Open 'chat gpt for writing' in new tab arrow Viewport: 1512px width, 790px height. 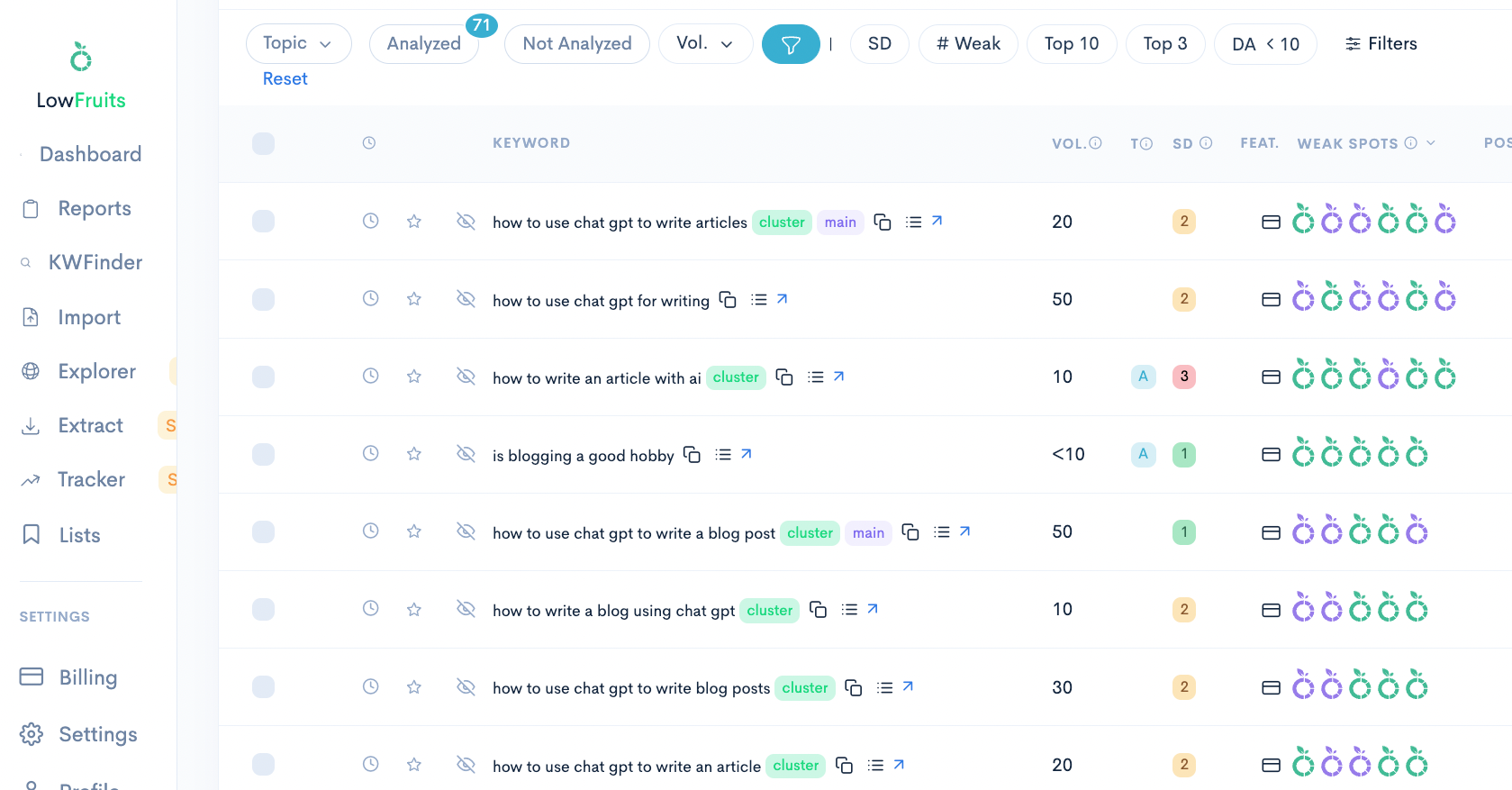coord(782,298)
